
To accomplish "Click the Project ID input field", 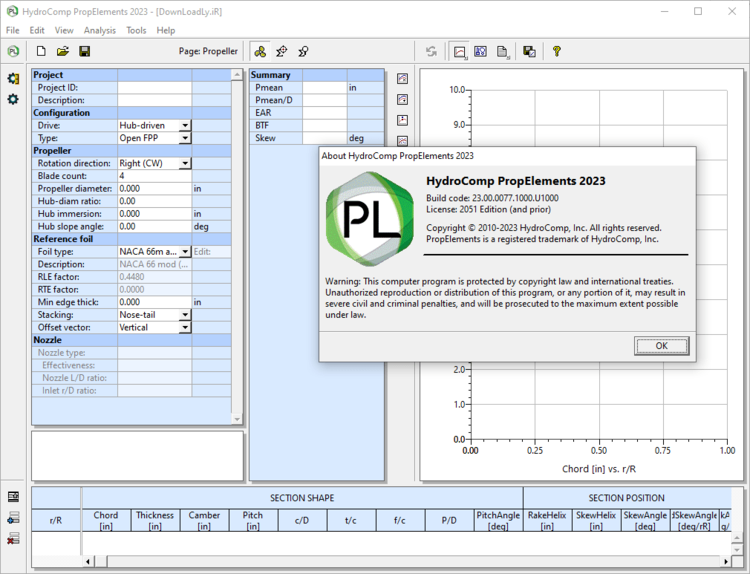I will tap(154, 88).
